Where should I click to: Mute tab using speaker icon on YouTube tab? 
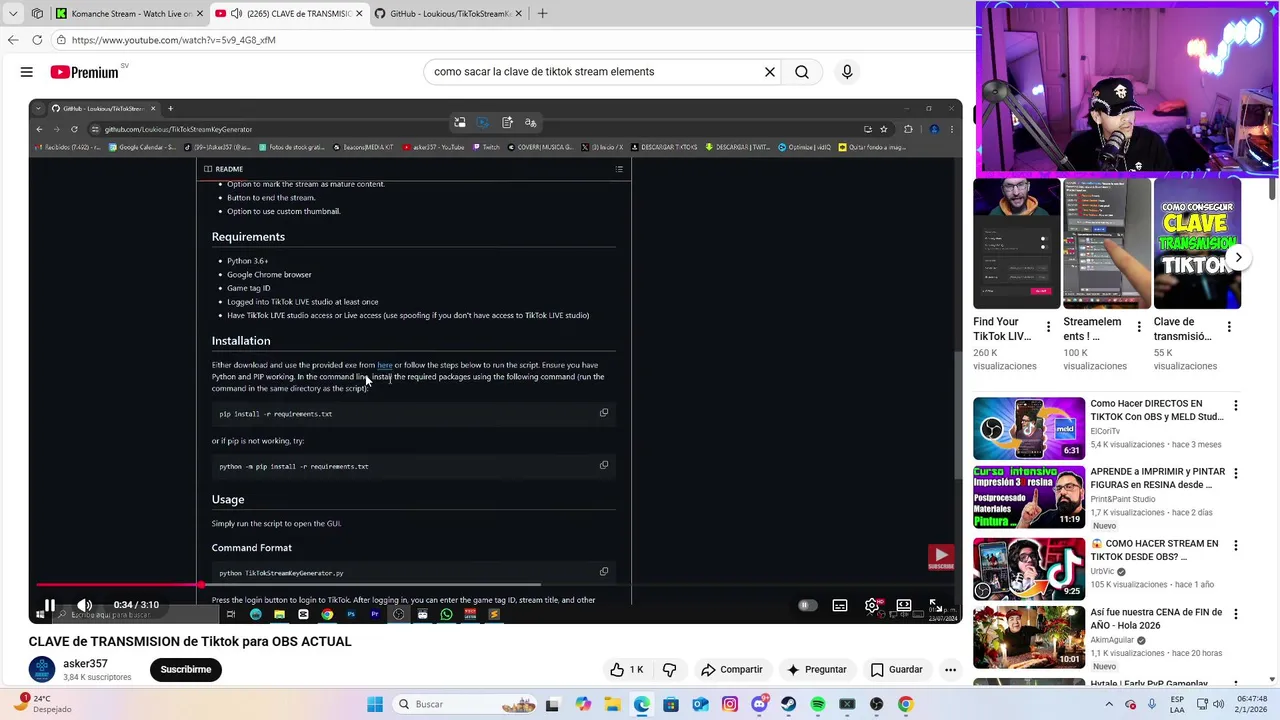pos(236,14)
